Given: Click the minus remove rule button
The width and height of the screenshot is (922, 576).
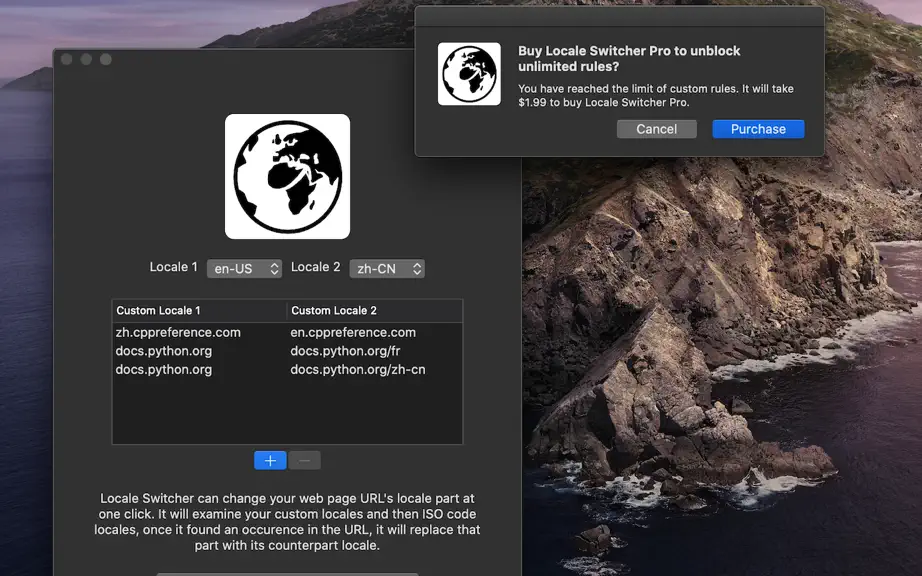Looking at the screenshot, I should (x=305, y=461).
